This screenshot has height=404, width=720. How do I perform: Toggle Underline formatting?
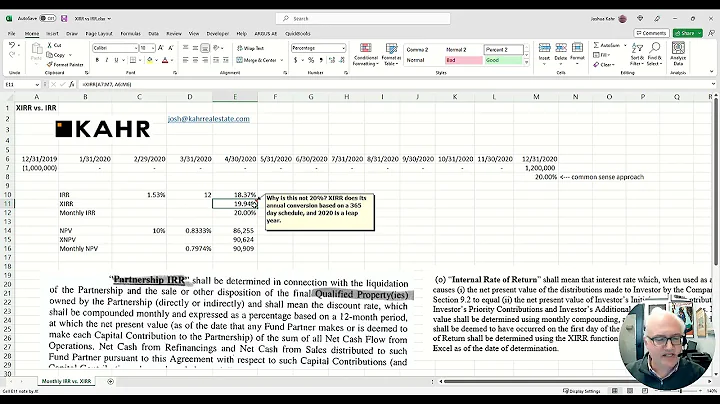[x=116, y=60]
